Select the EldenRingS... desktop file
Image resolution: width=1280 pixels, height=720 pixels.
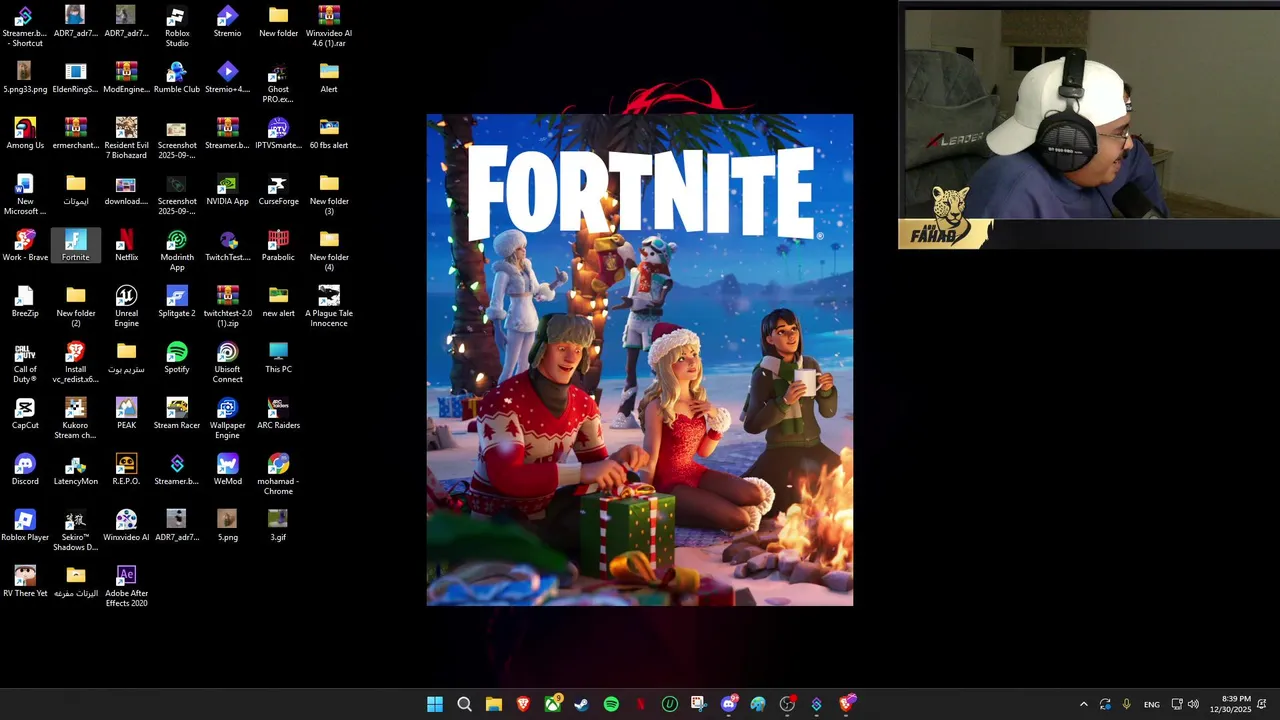75,77
